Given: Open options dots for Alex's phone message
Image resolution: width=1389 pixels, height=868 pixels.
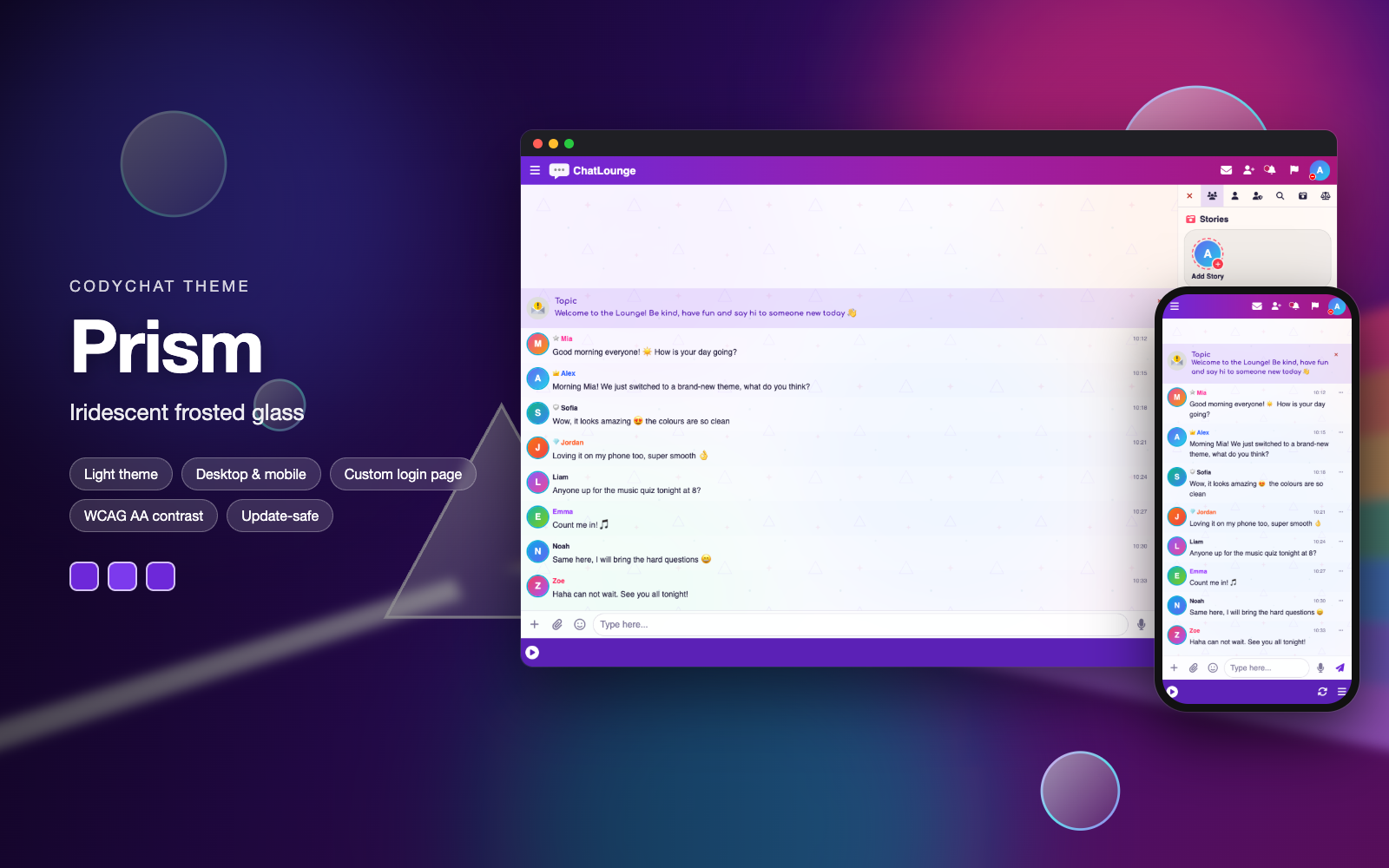Looking at the screenshot, I should [x=1340, y=432].
